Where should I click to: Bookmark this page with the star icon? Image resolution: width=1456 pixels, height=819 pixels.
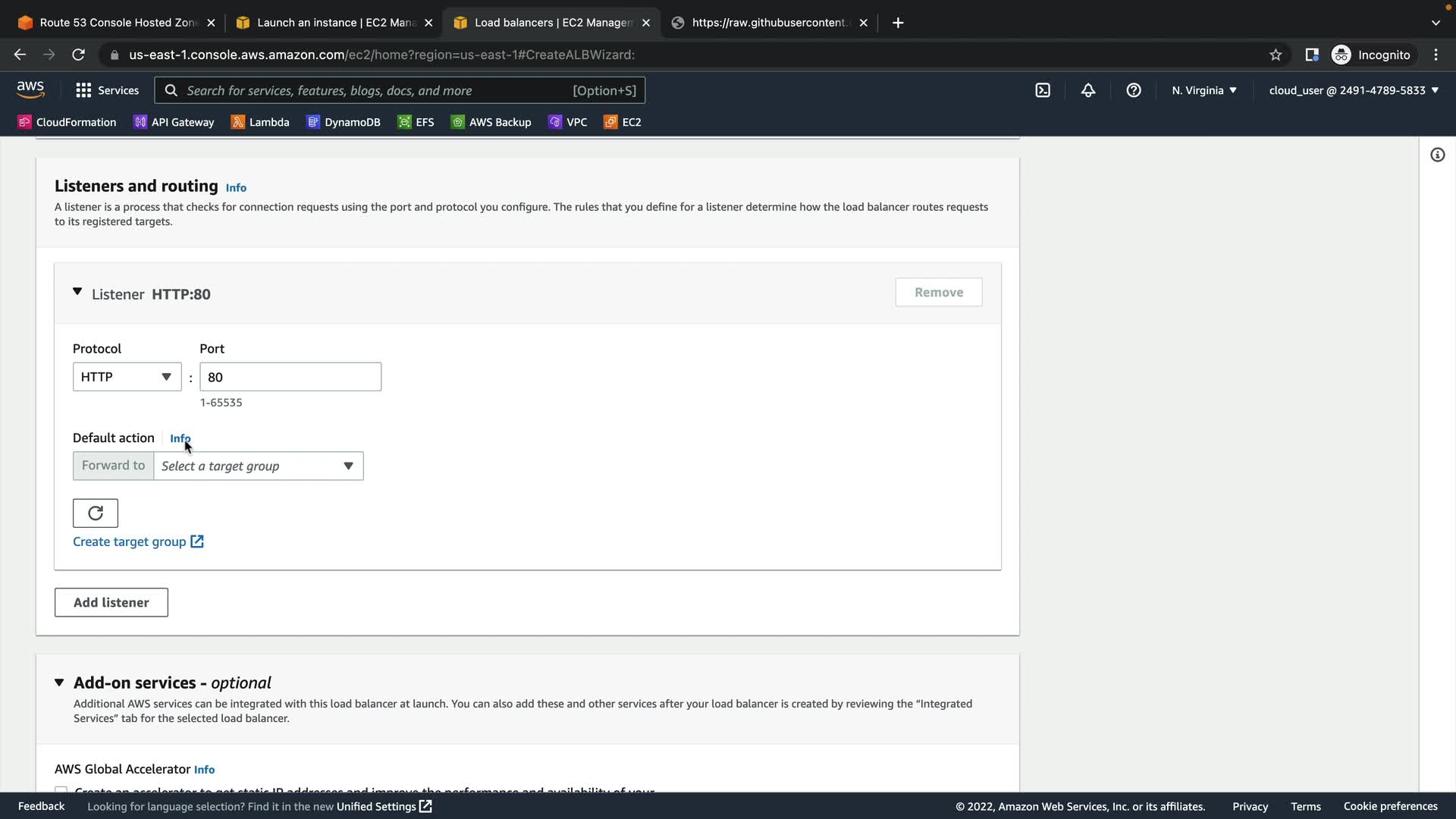coord(1276,55)
